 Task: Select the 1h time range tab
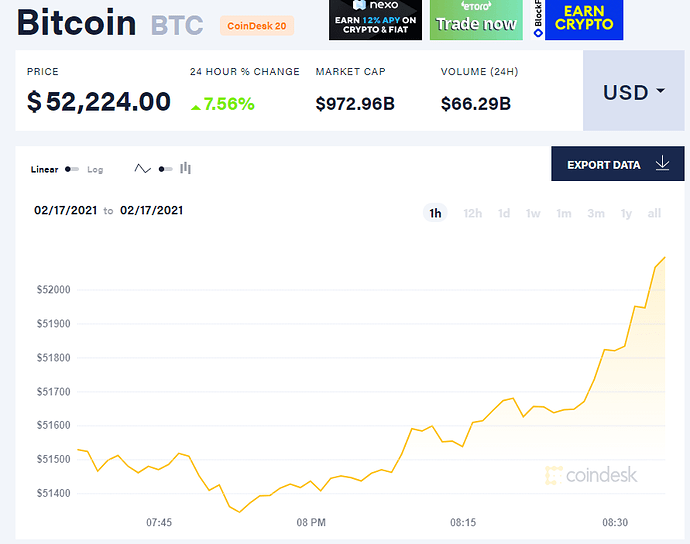(435, 213)
